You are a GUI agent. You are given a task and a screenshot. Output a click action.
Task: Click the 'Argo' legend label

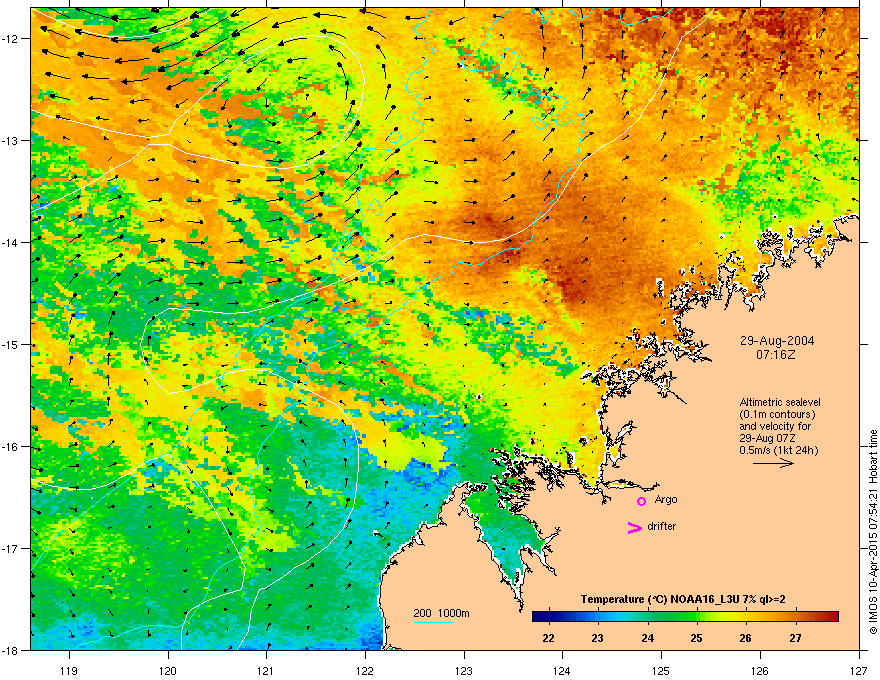click(x=666, y=500)
